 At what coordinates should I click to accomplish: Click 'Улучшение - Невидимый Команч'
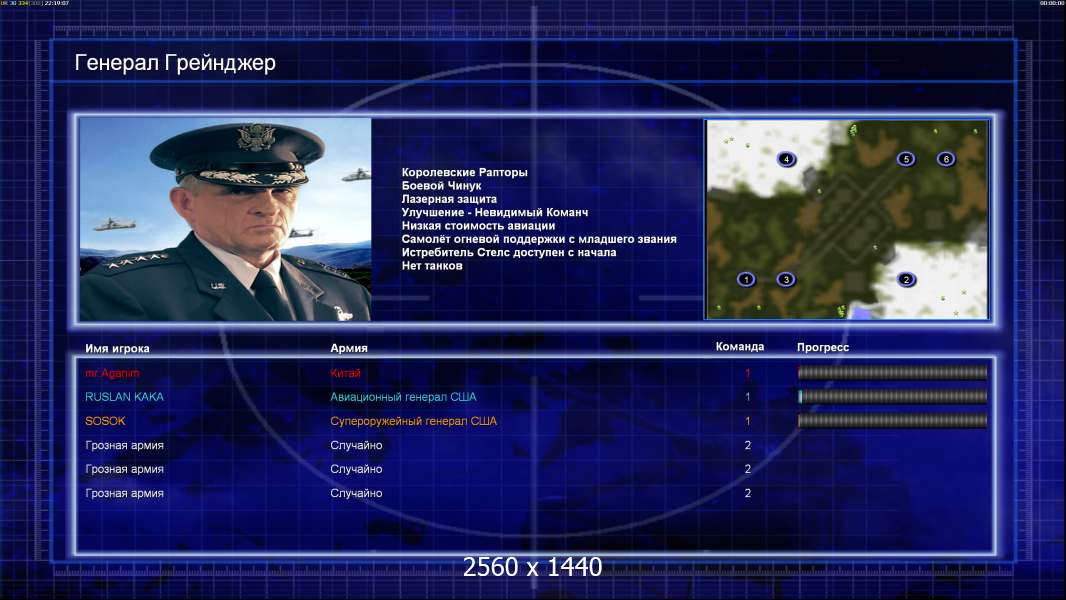pyautogui.click(x=495, y=212)
